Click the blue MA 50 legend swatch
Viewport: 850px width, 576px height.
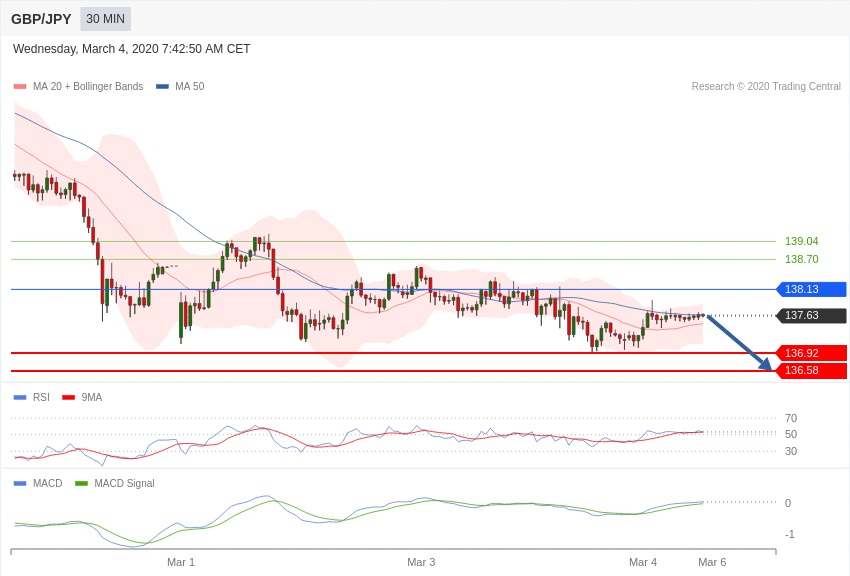pyautogui.click(x=162, y=87)
